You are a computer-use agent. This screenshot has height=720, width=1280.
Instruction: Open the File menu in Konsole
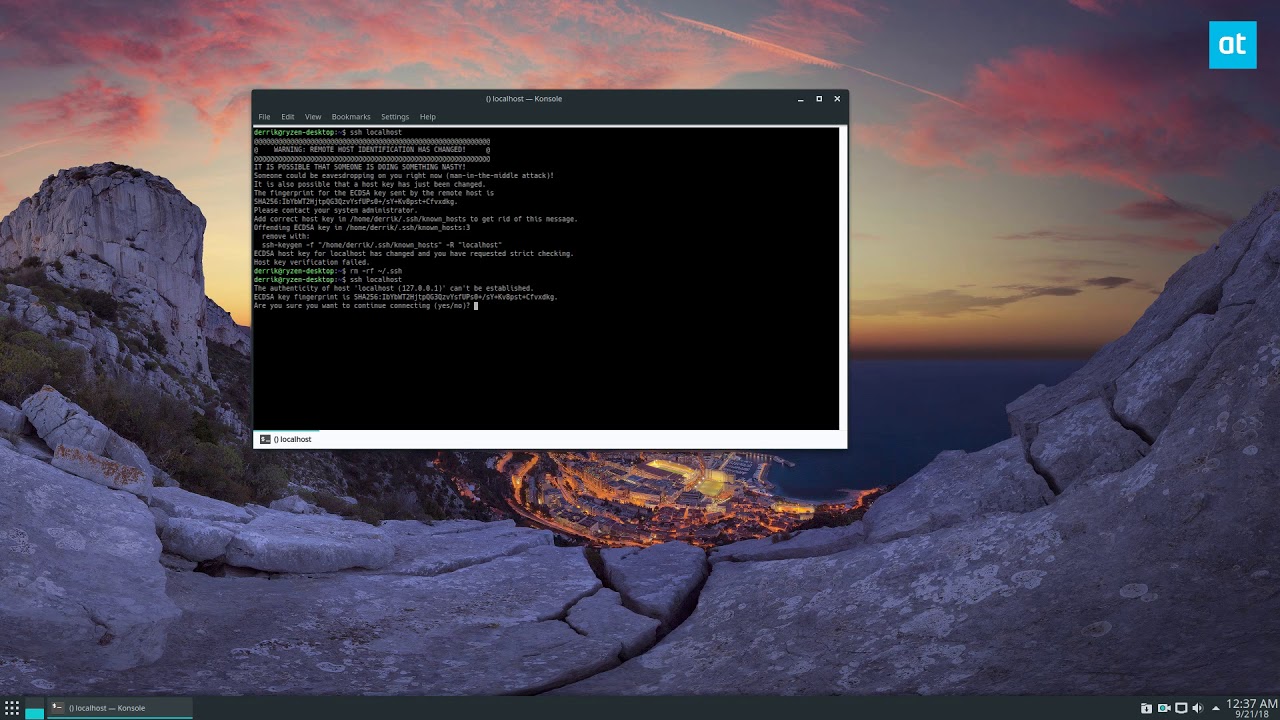(264, 117)
